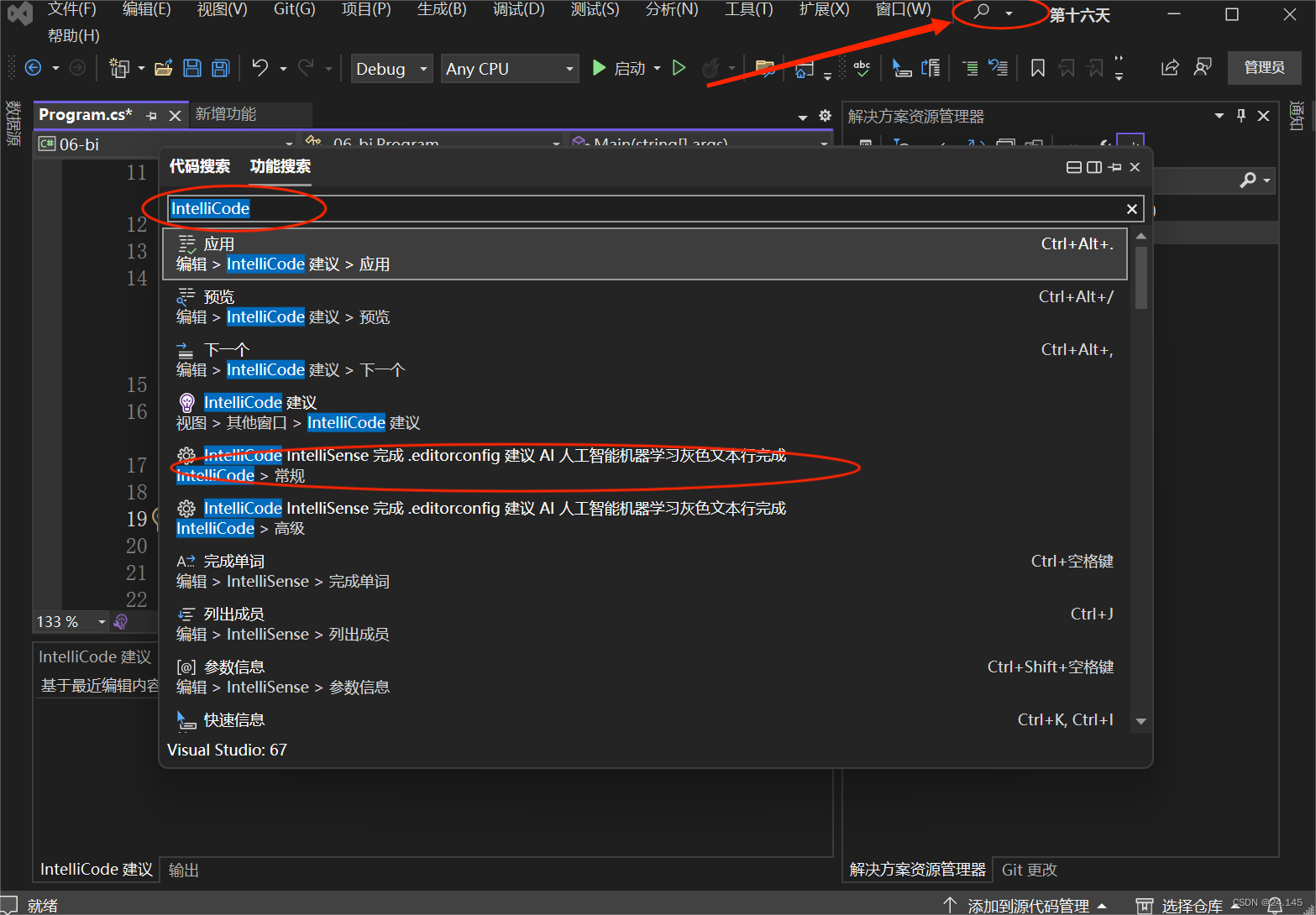Click Start Without Debugging outline play icon

(x=679, y=68)
